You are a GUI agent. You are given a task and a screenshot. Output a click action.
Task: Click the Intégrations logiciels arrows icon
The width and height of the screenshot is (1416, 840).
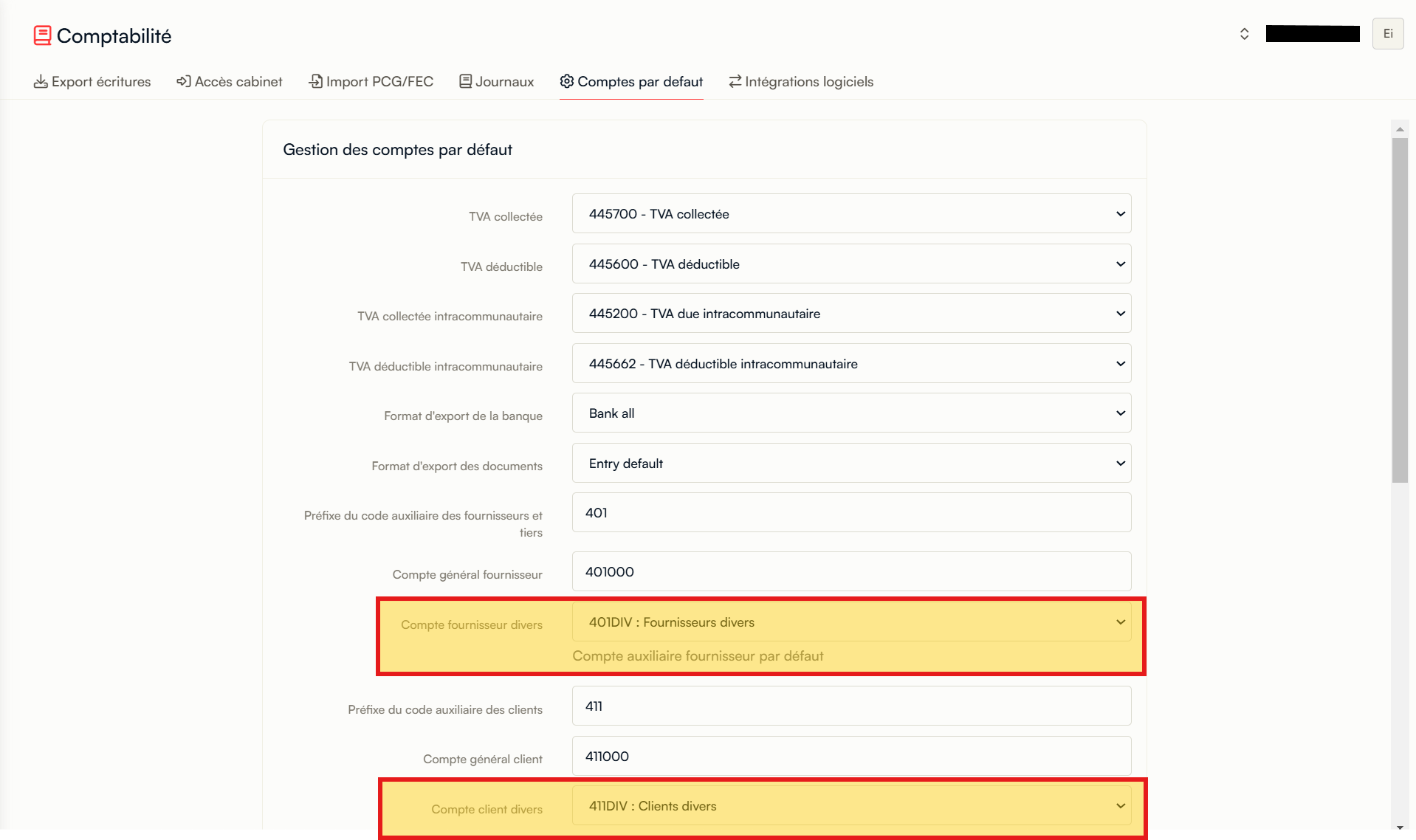[x=735, y=81]
